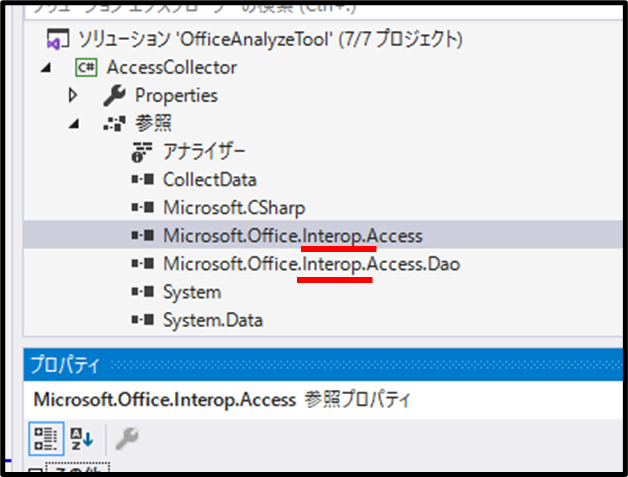
Task: Select the CollectData reference
Action: click(210, 180)
